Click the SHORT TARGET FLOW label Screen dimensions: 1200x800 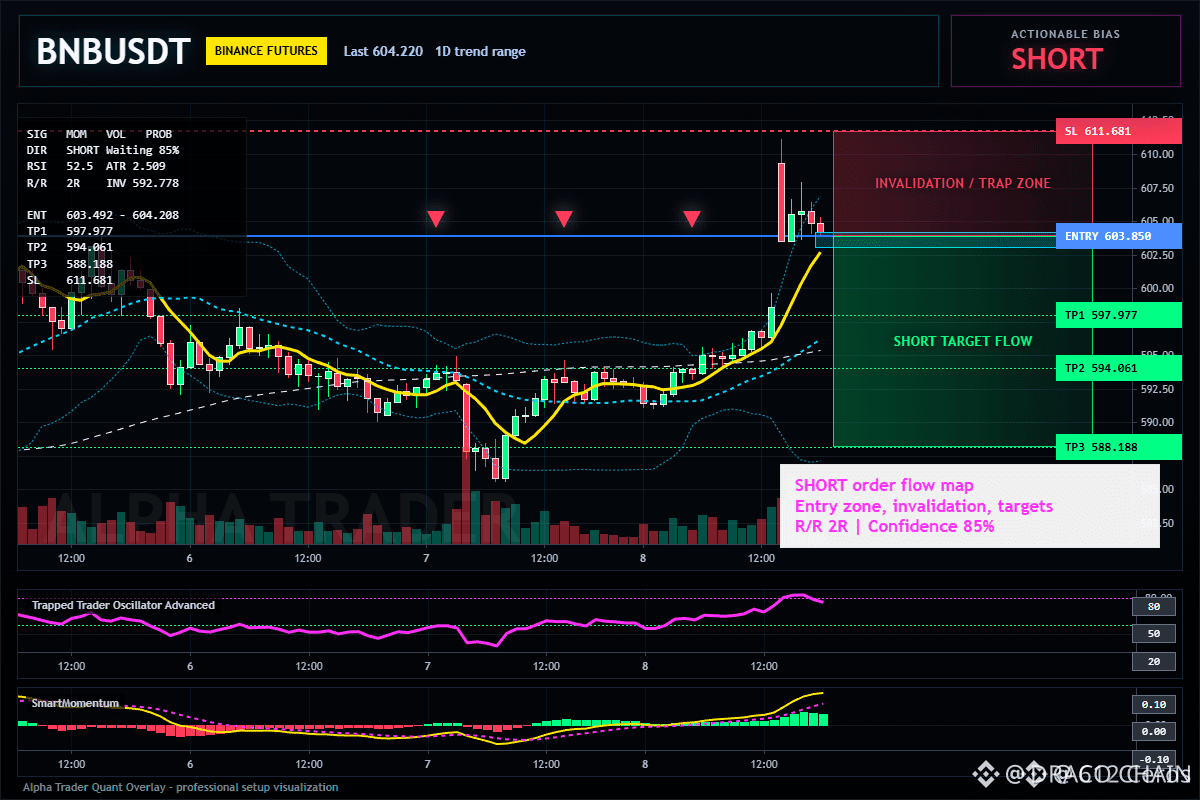963,341
